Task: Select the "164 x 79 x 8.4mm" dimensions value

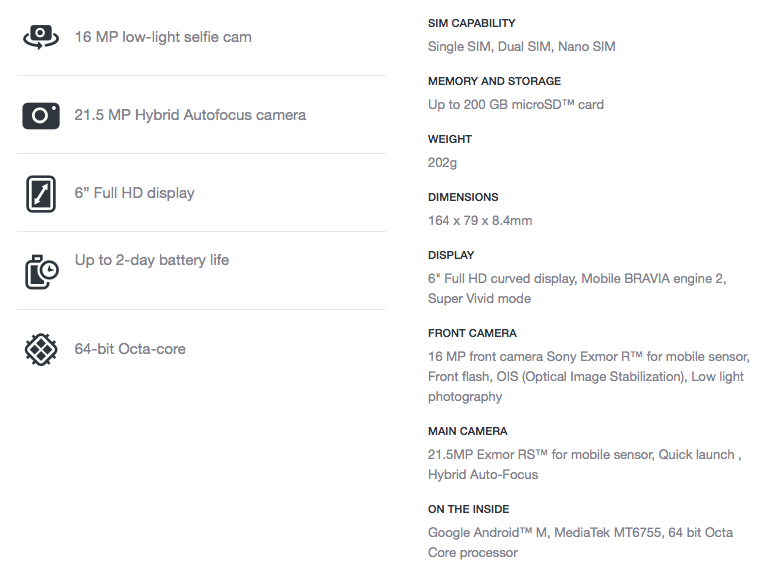Action: point(480,220)
